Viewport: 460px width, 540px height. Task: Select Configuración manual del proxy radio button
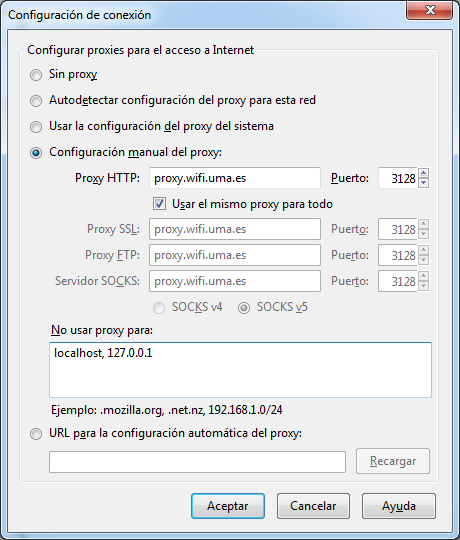pyautogui.click(x=36, y=153)
